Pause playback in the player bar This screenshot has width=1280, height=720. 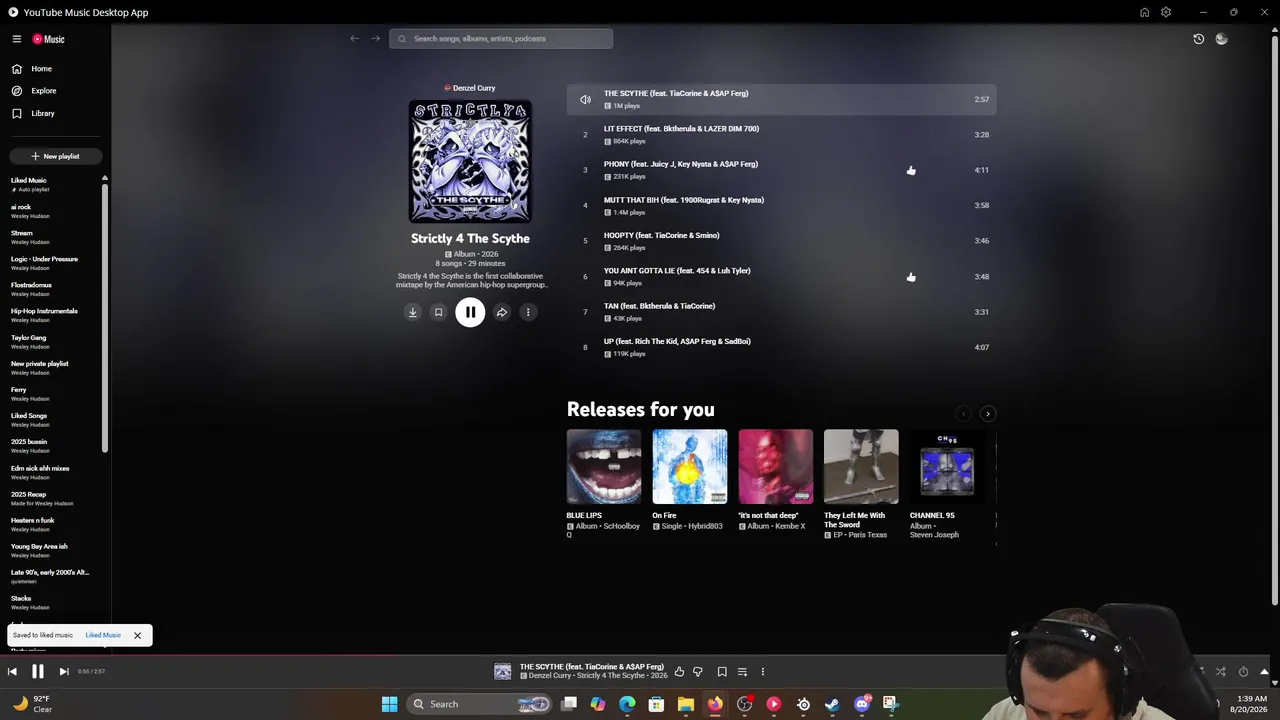[37, 672]
